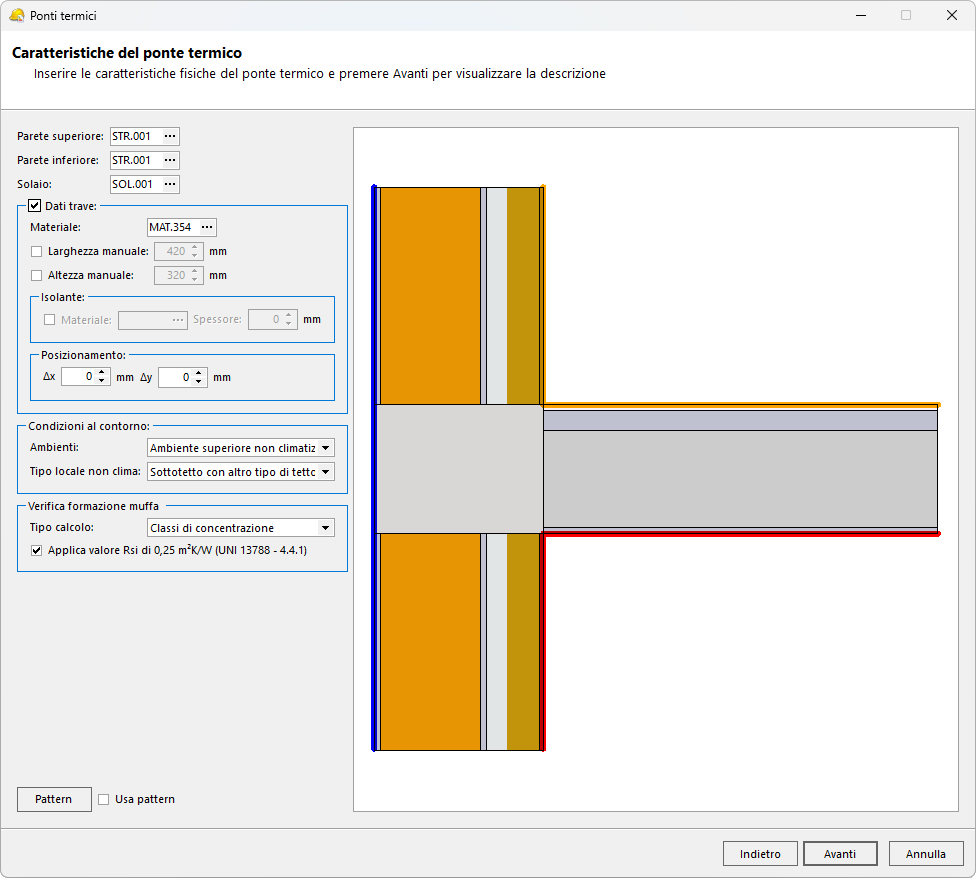Screen dimensions: 976x878
Task: Go back with the Indietro button
Action: tap(760, 854)
